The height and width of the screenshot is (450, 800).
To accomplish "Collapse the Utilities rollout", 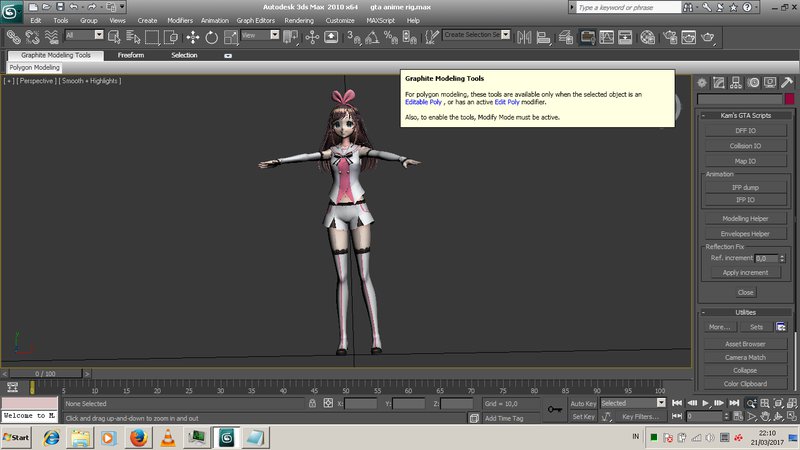I will 745,312.
